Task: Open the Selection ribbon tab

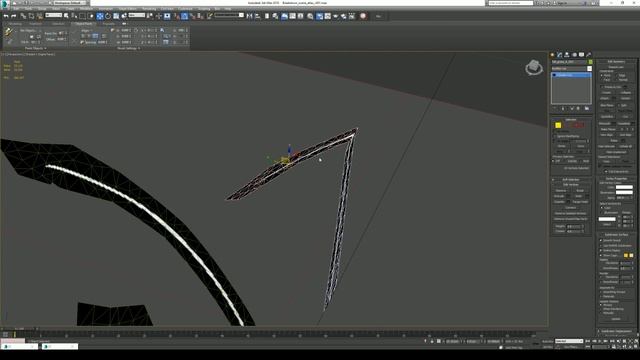Action: click(58, 24)
